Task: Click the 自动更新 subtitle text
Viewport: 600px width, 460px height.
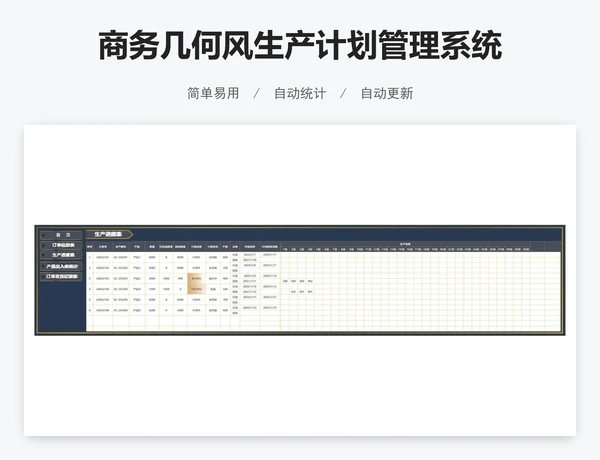Action: click(x=387, y=93)
